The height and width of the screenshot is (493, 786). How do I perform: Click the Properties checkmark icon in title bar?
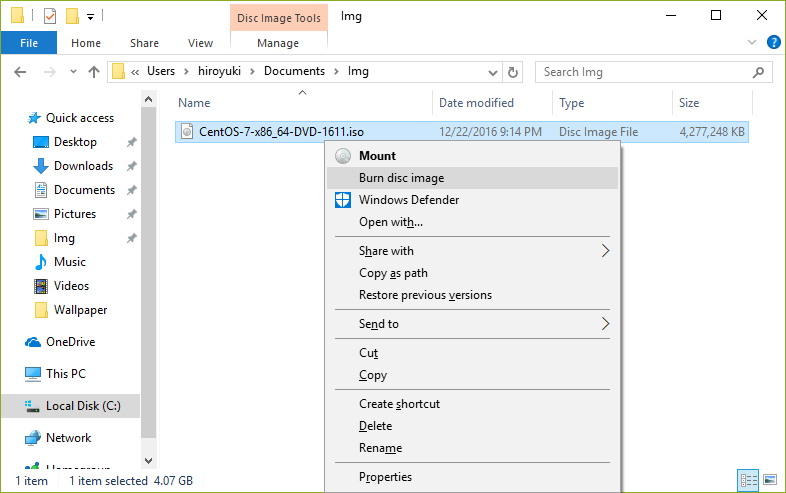[50, 16]
